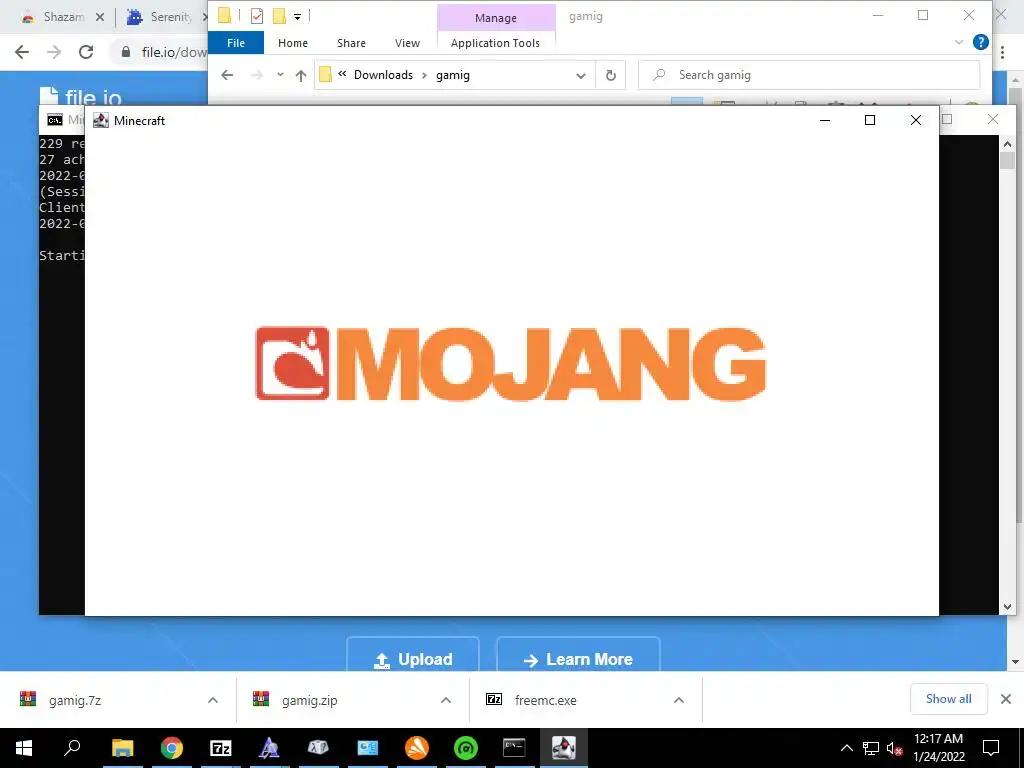The width and height of the screenshot is (1024, 768).
Task: Go back in File Explorer
Action: pos(227,75)
